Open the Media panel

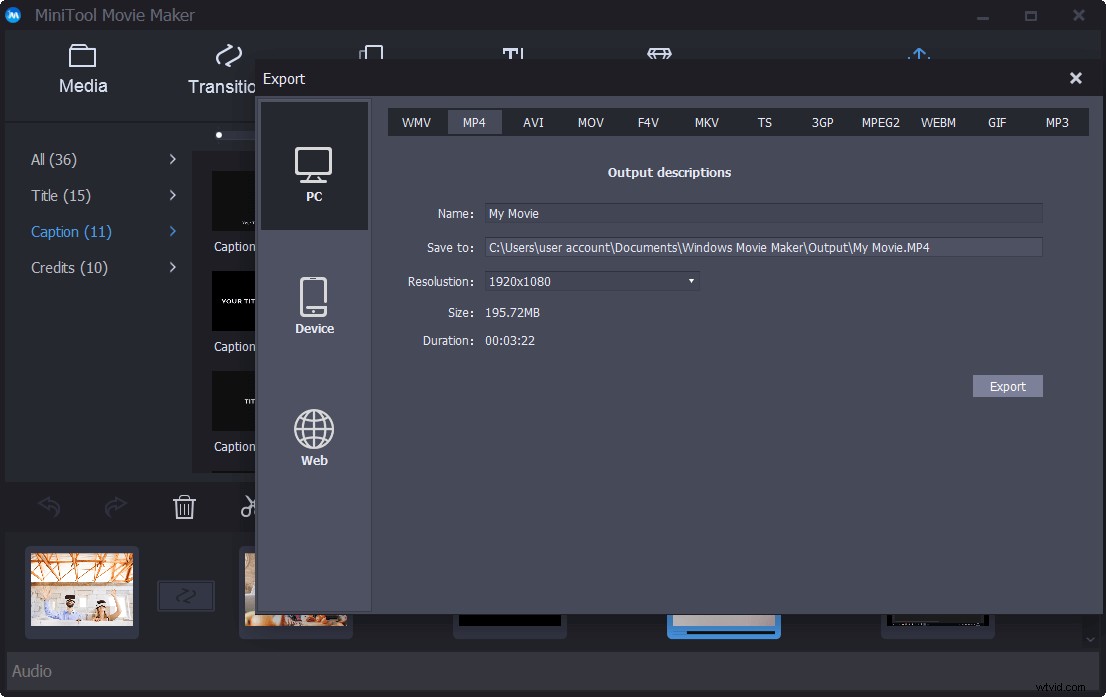pos(82,70)
